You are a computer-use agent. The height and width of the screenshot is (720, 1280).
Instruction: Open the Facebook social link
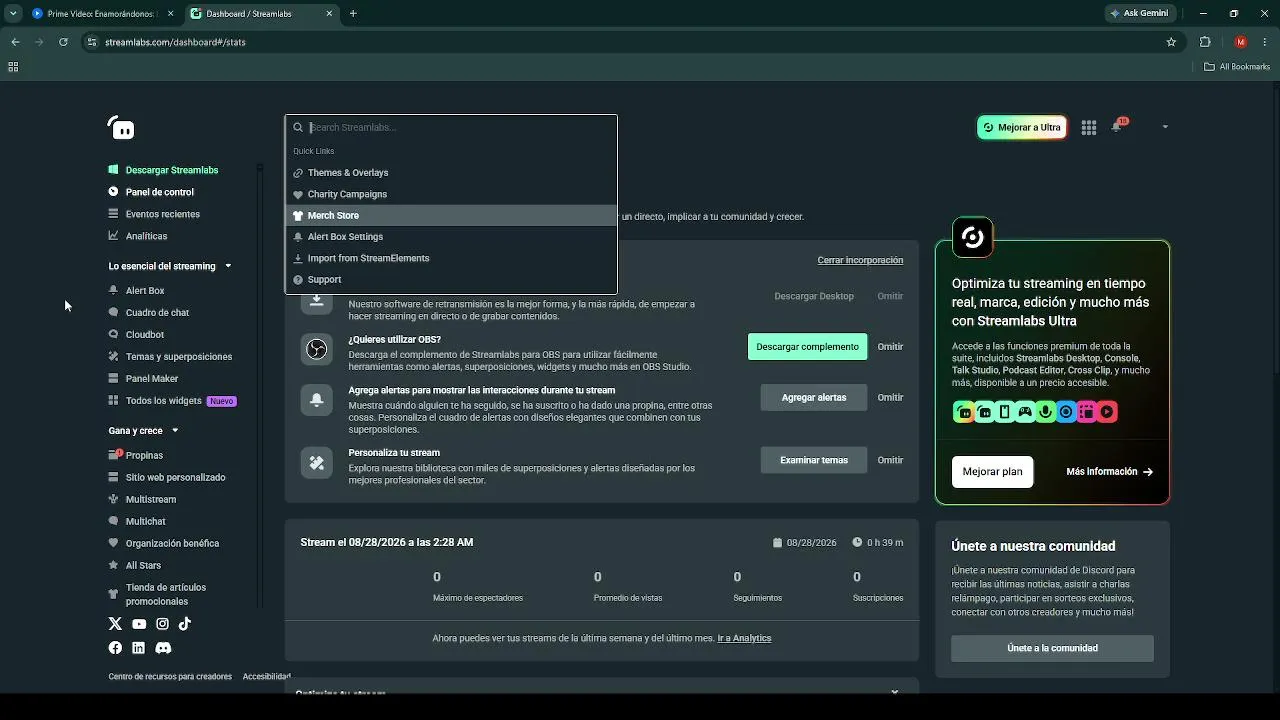(115, 648)
